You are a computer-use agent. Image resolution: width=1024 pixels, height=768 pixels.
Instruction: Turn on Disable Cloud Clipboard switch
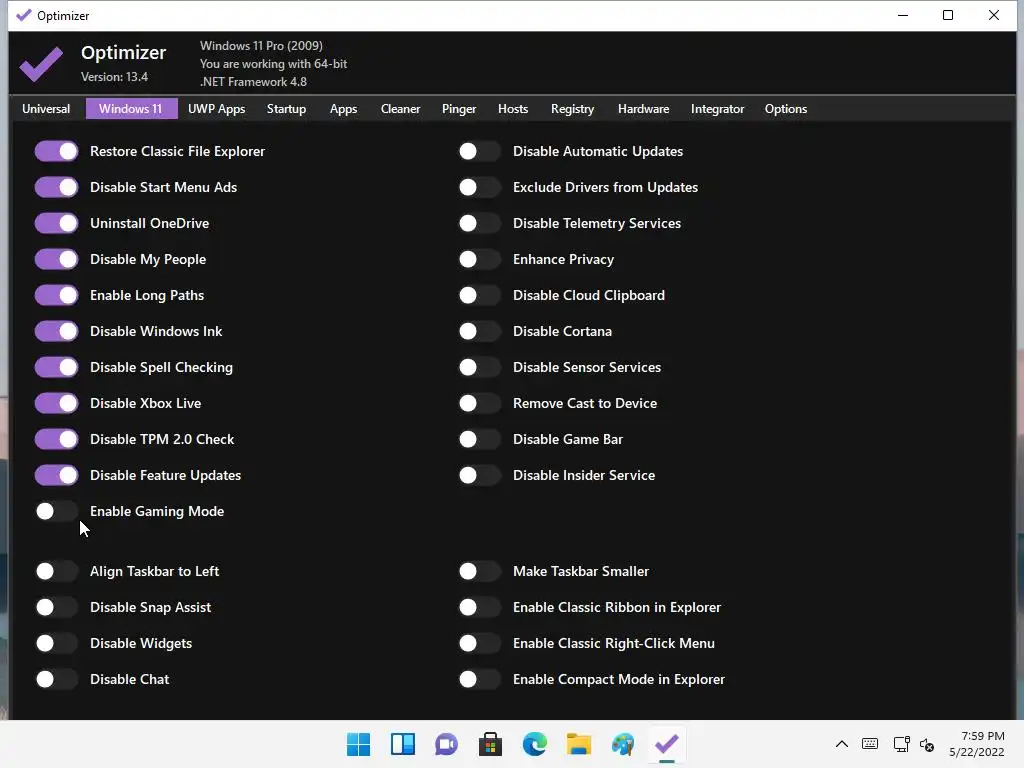(x=479, y=295)
